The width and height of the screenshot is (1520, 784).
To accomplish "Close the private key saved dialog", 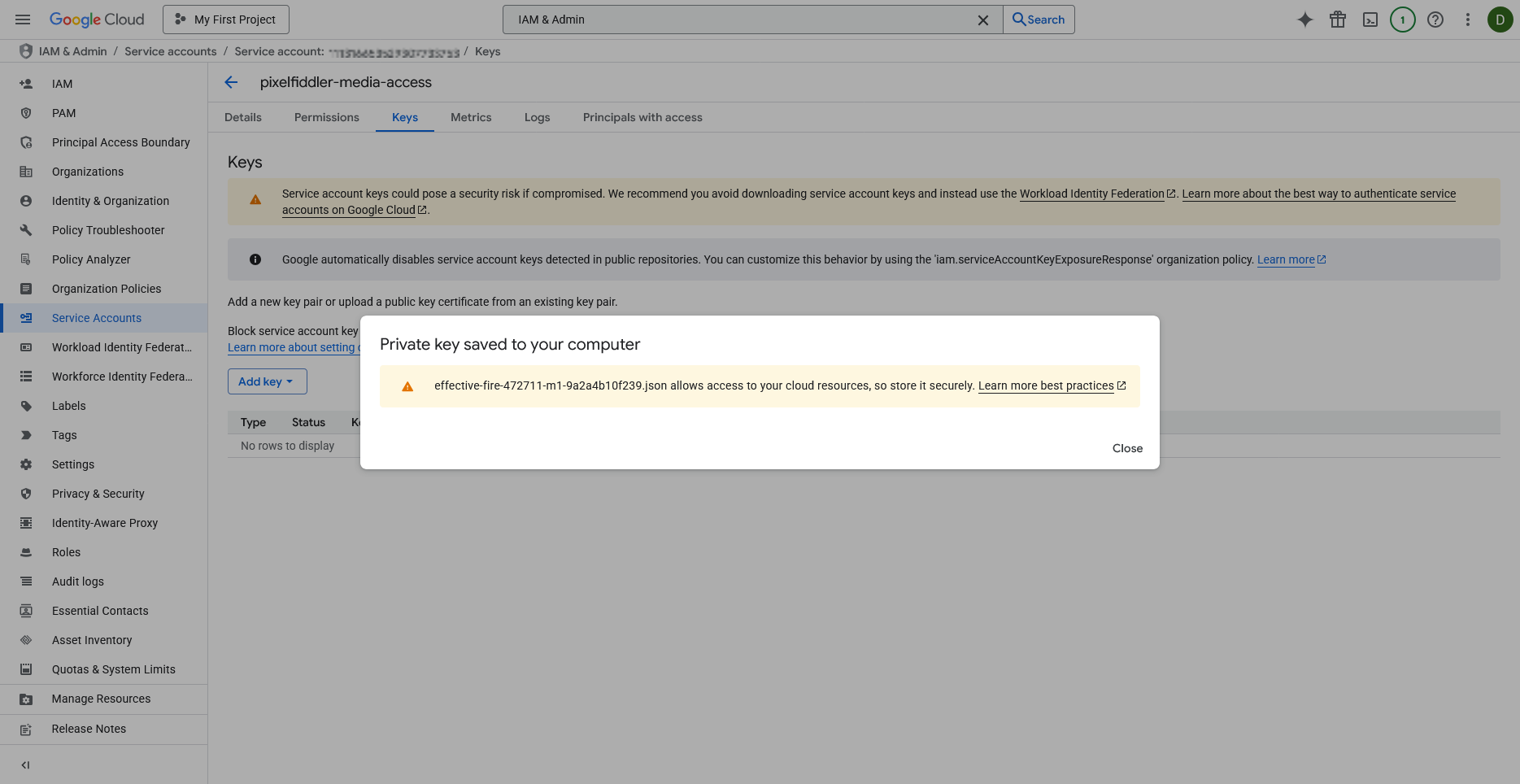I will tap(1127, 448).
